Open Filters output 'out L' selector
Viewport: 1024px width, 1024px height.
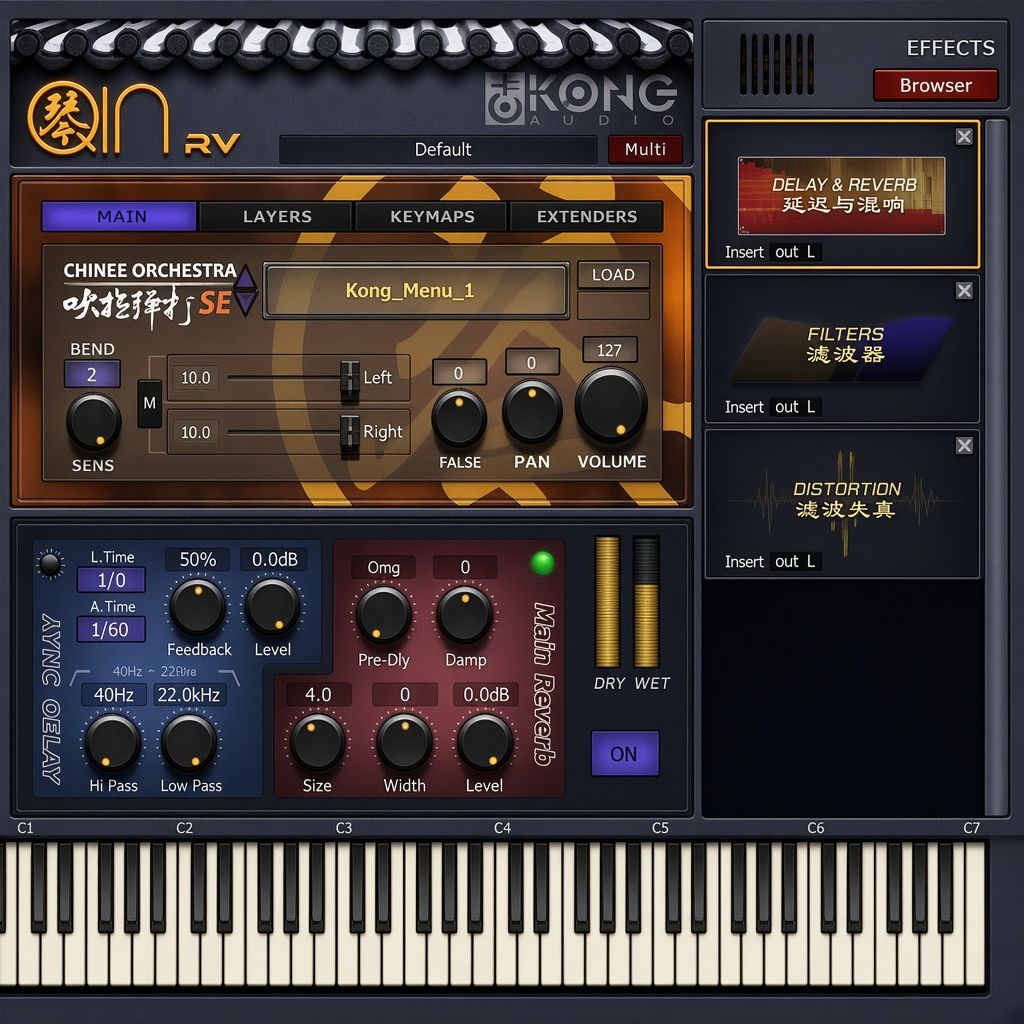tap(795, 407)
